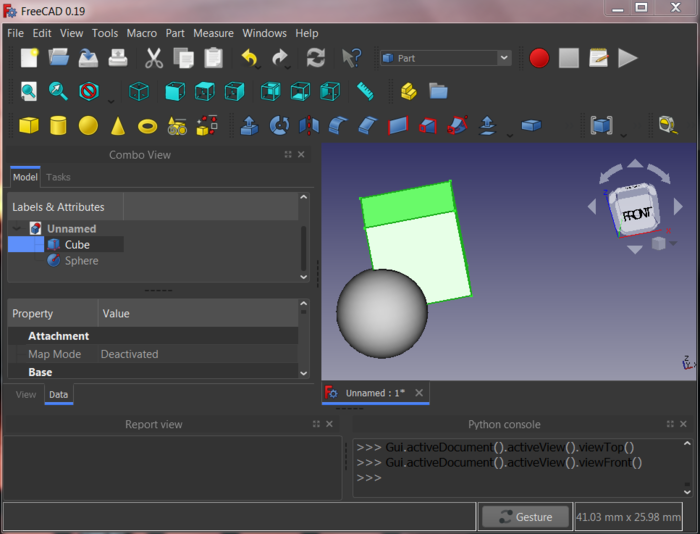Switch to the View property tab
The image size is (700, 534).
(26, 395)
